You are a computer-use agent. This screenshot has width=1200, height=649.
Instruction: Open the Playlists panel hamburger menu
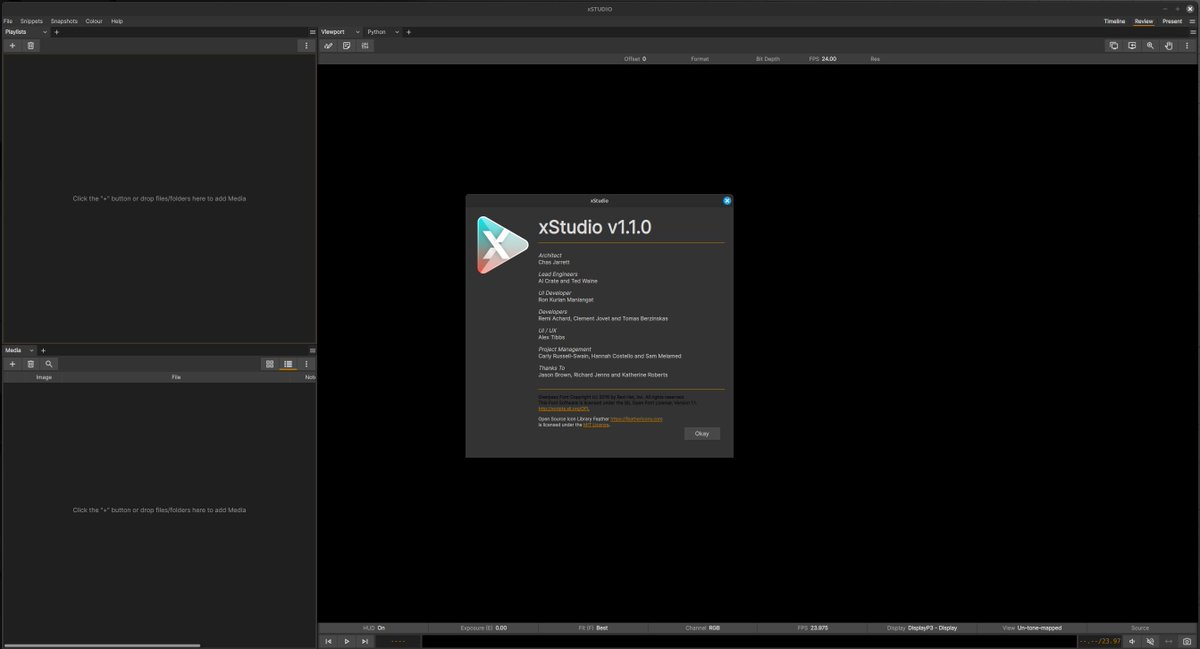(312, 32)
